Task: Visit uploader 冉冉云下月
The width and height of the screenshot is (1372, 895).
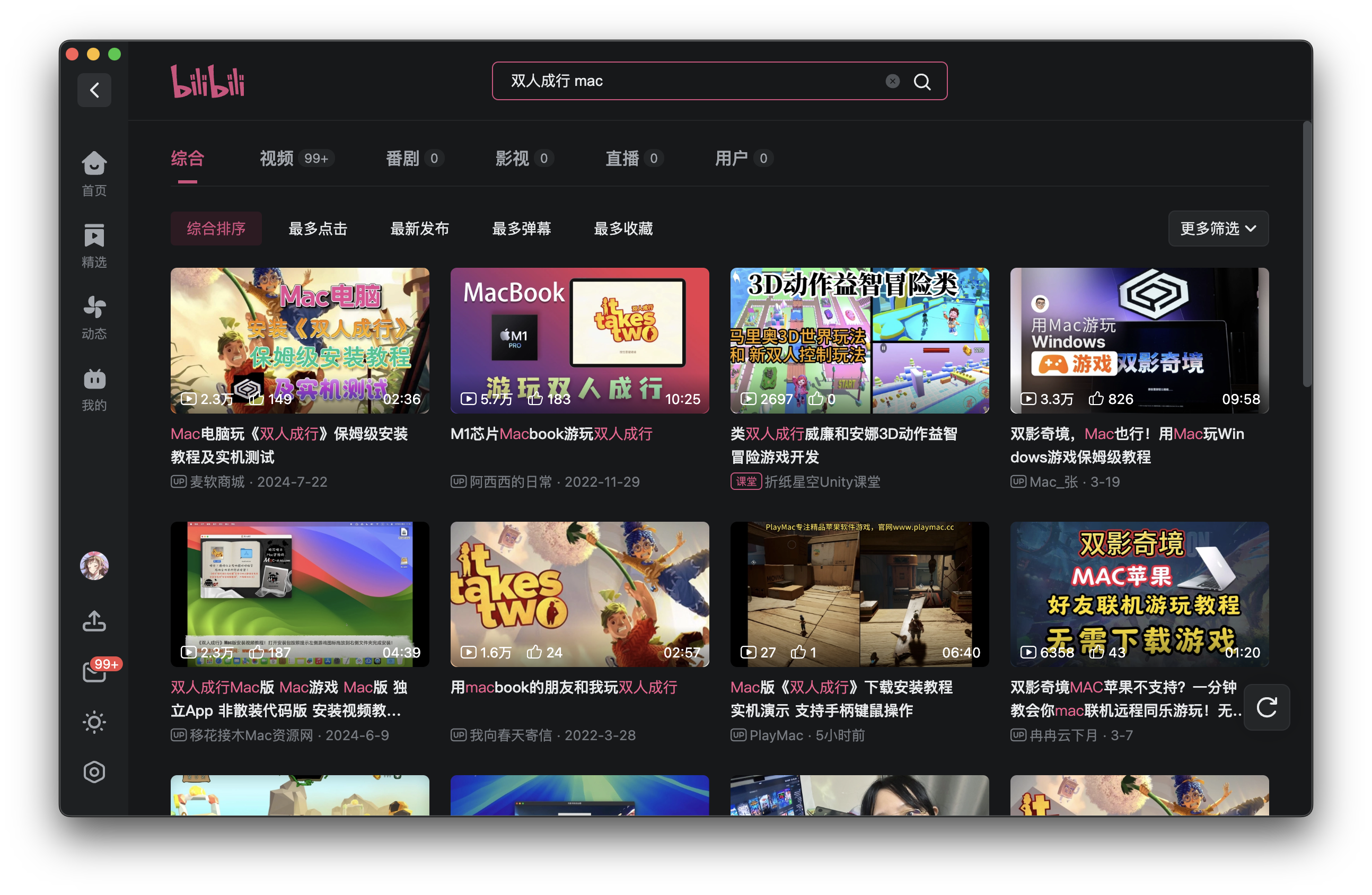Action: 1063,735
